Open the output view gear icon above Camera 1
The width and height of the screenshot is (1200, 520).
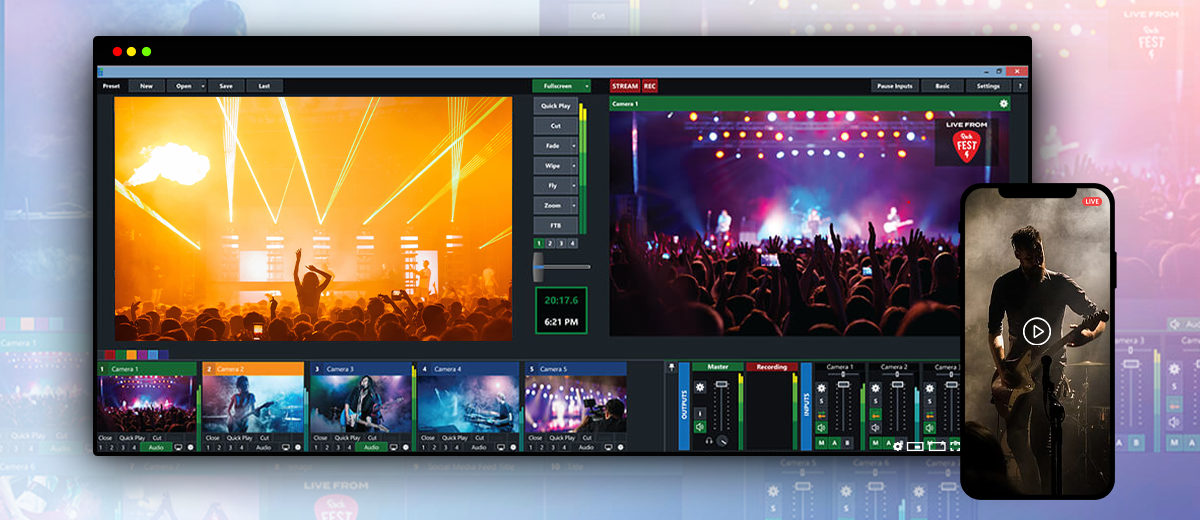click(1003, 103)
